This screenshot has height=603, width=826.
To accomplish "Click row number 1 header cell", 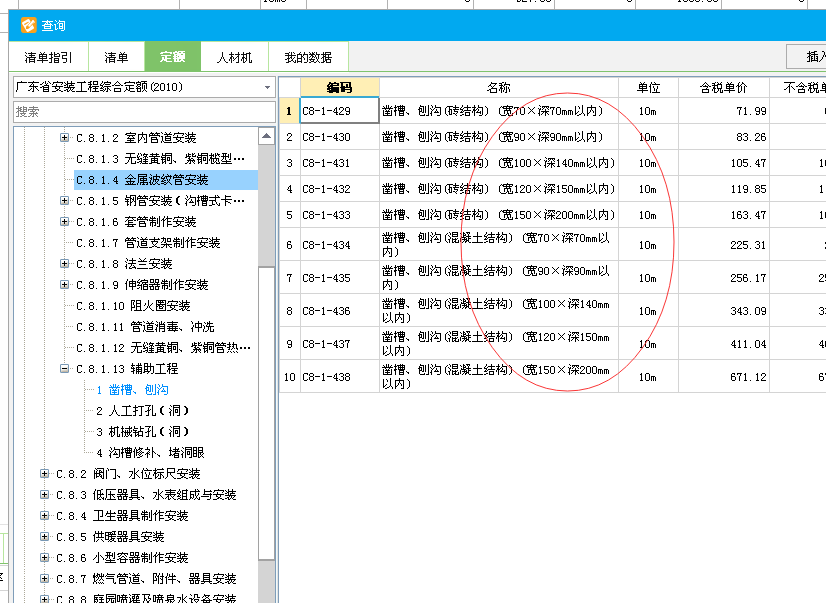I will tap(289, 111).
